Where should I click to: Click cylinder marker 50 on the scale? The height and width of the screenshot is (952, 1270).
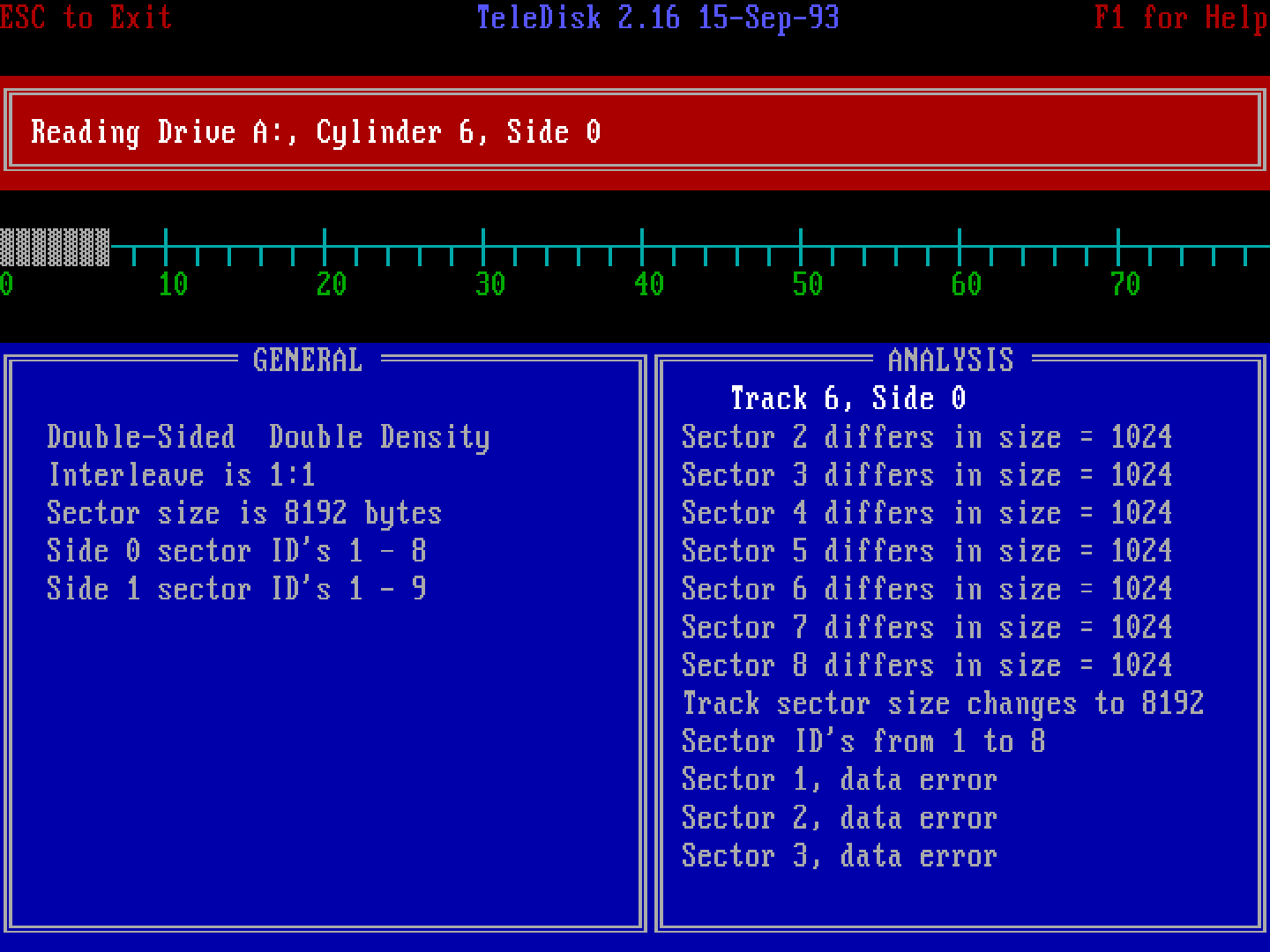808,285
